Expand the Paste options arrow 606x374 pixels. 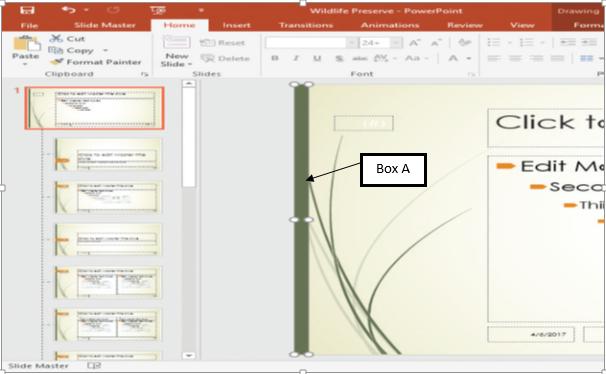tap(26, 64)
